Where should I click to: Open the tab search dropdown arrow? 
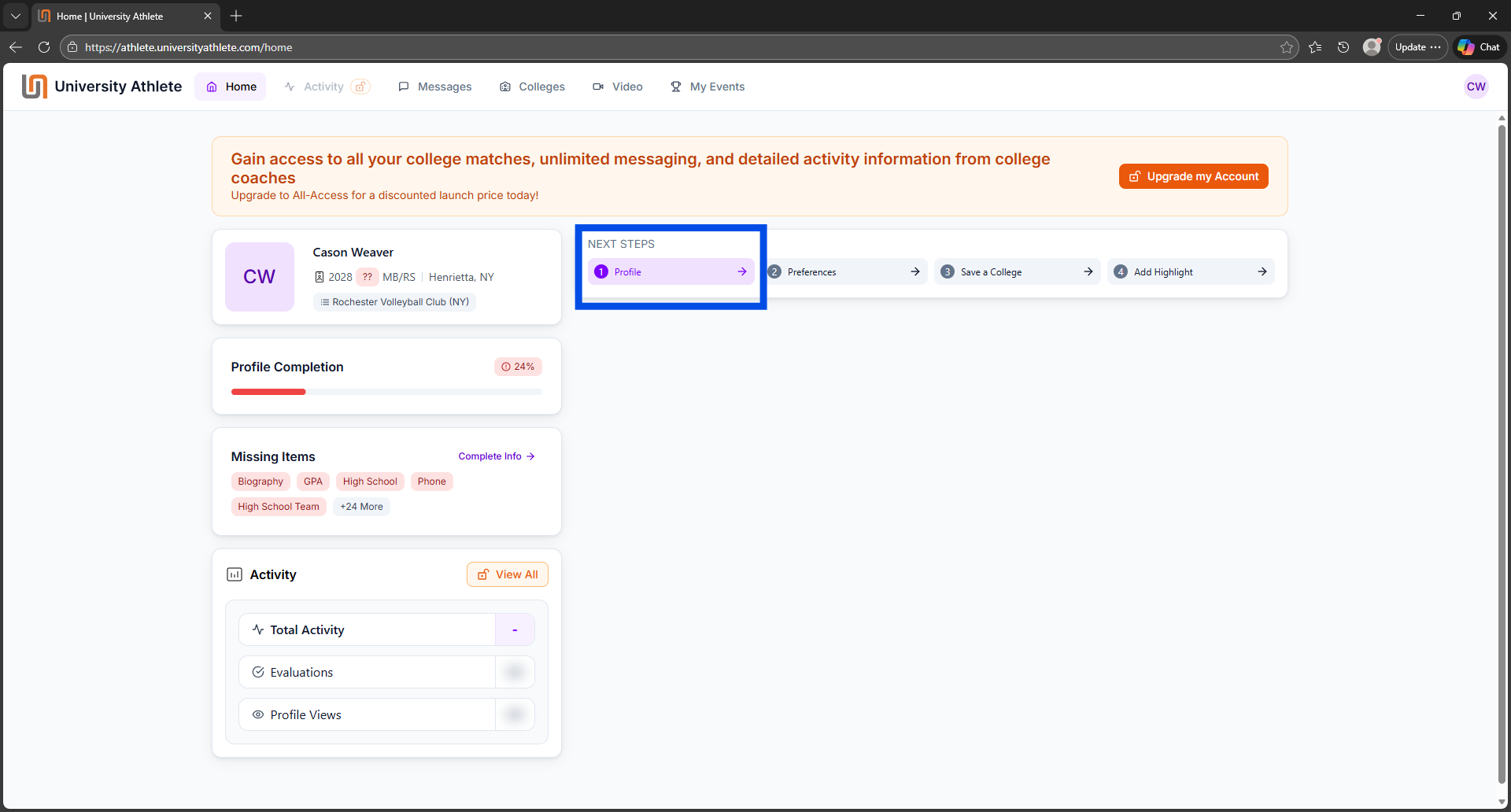(x=16, y=16)
